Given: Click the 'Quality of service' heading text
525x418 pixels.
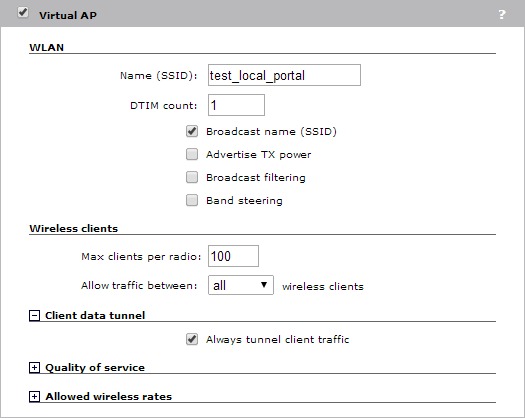Looking at the screenshot, I should [95, 367].
